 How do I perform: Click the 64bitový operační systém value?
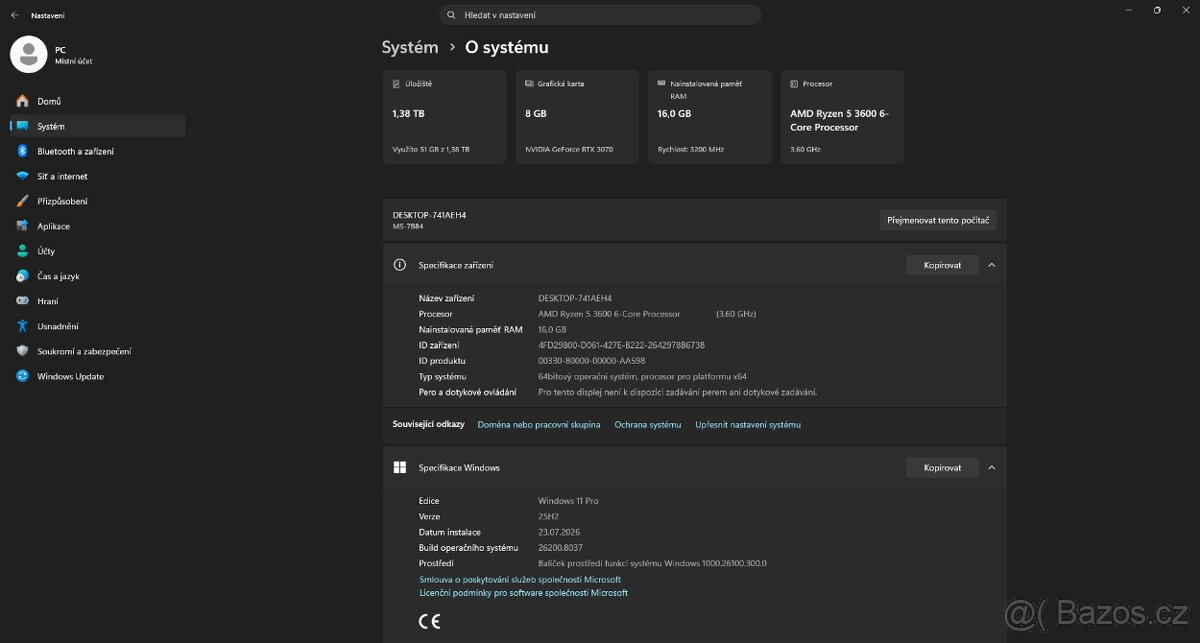(x=642, y=376)
